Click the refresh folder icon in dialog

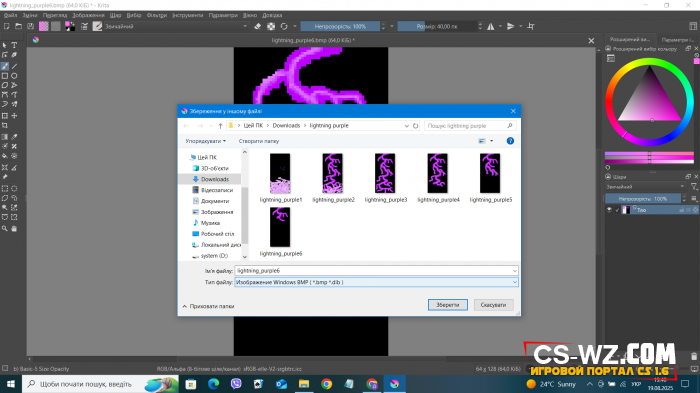point(416,126)
